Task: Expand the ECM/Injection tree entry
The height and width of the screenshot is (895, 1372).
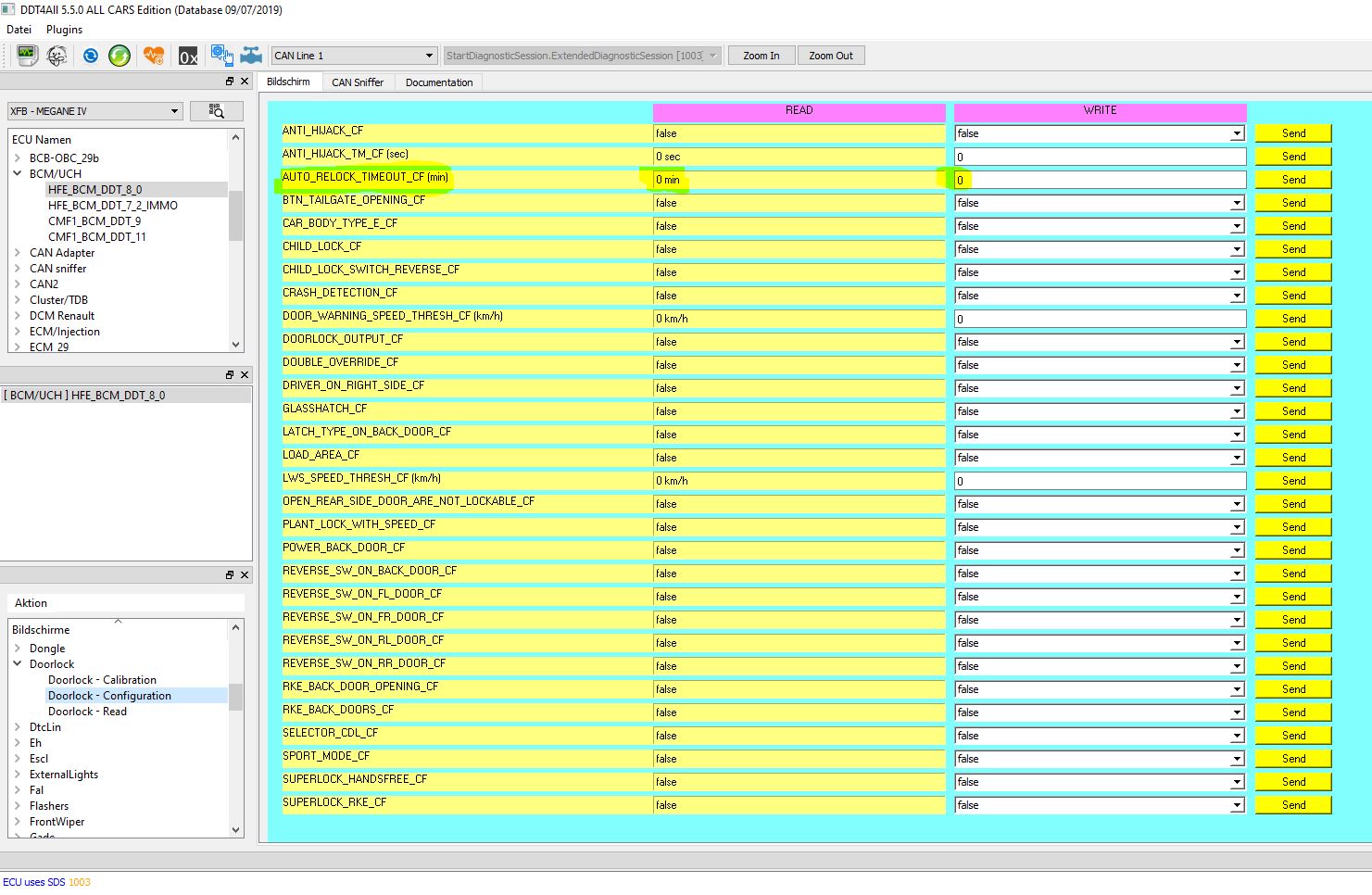Action: 19,331
